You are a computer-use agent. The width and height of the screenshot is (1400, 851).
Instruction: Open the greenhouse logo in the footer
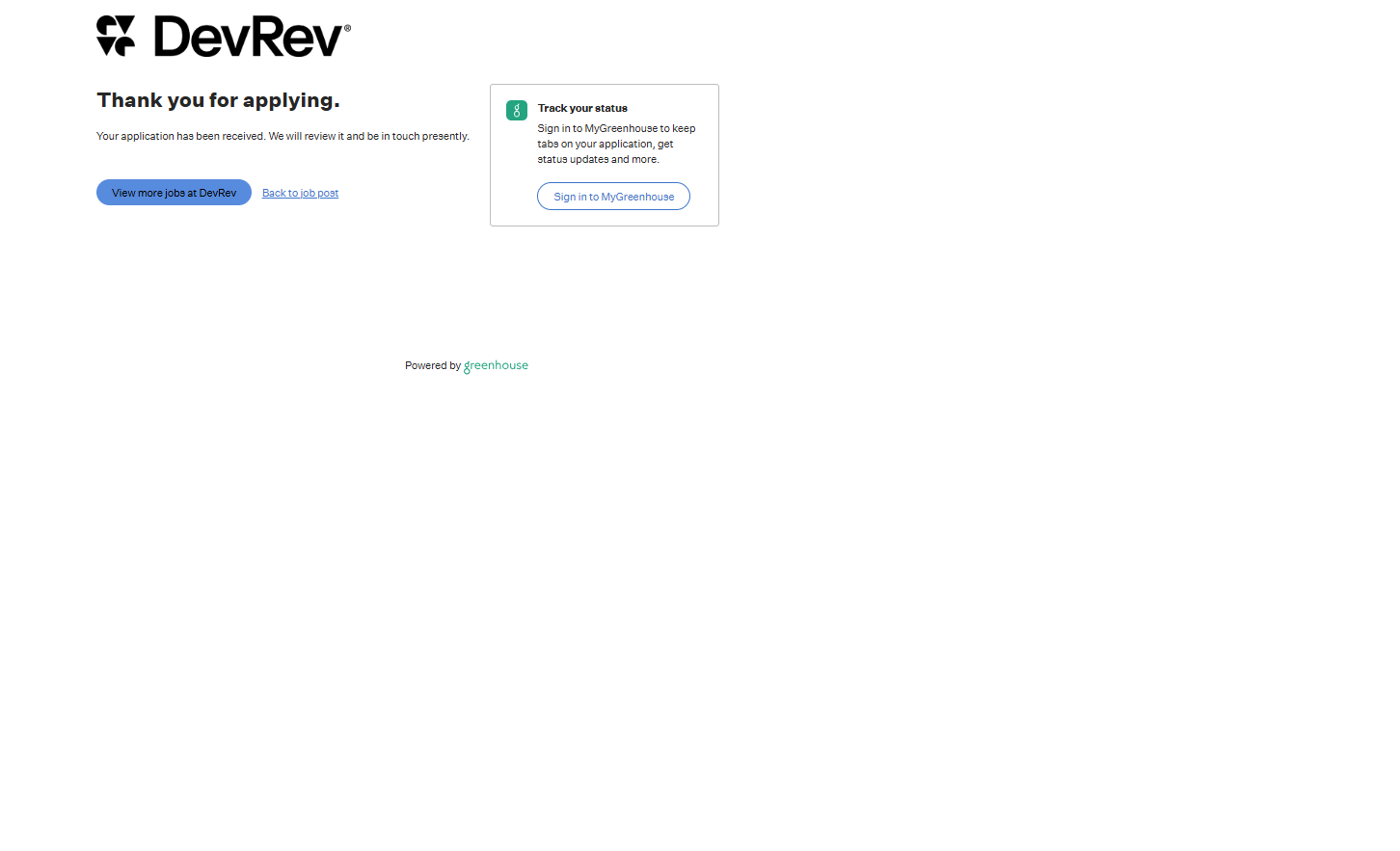click(x=496, y=366)
